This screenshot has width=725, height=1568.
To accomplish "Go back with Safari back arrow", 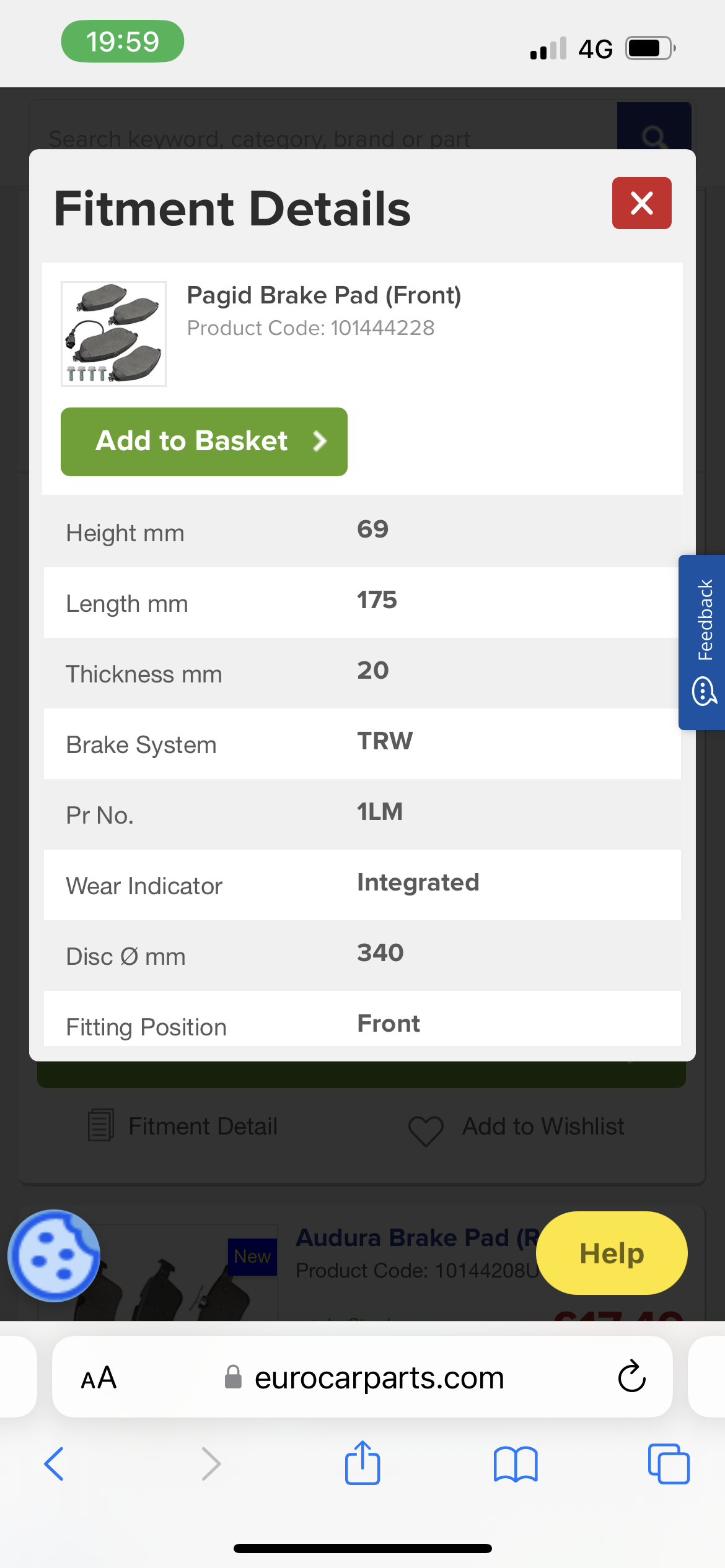I will pyautogui.click(x=55, y=1464).
